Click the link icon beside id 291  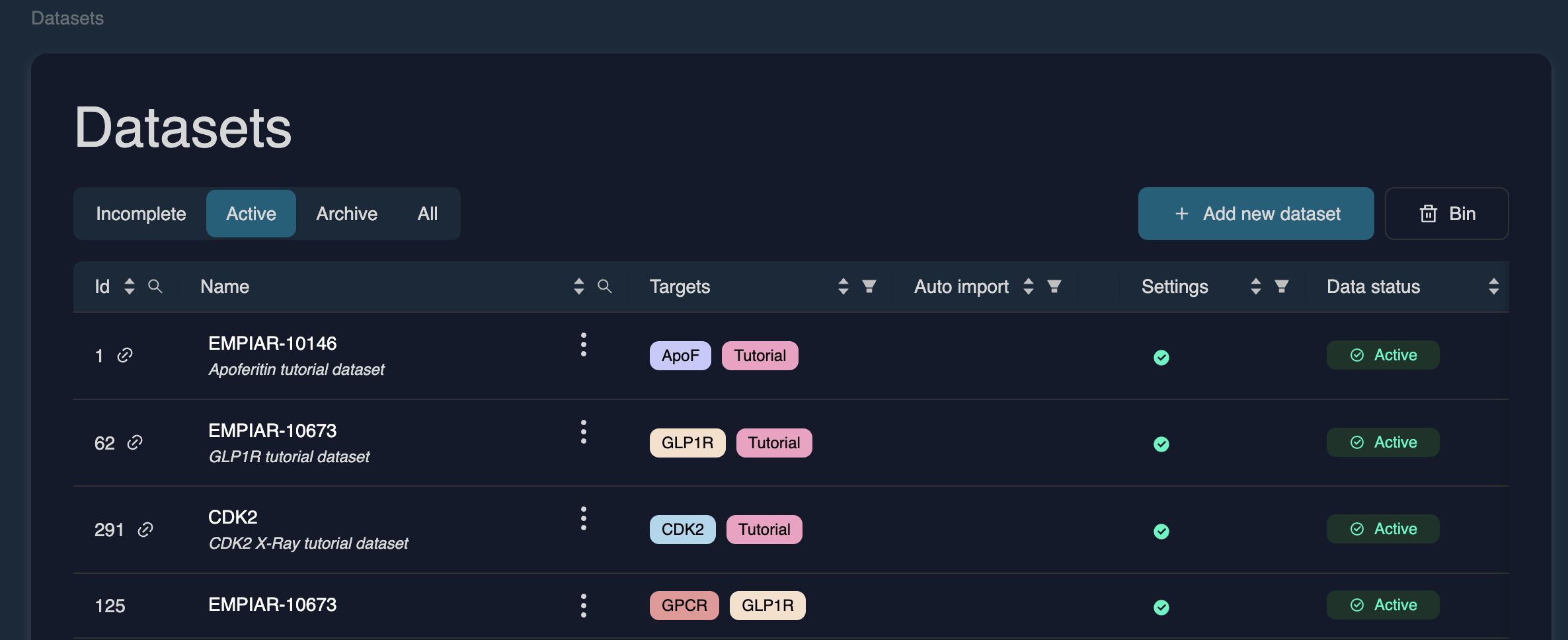[x=145, y=530]
